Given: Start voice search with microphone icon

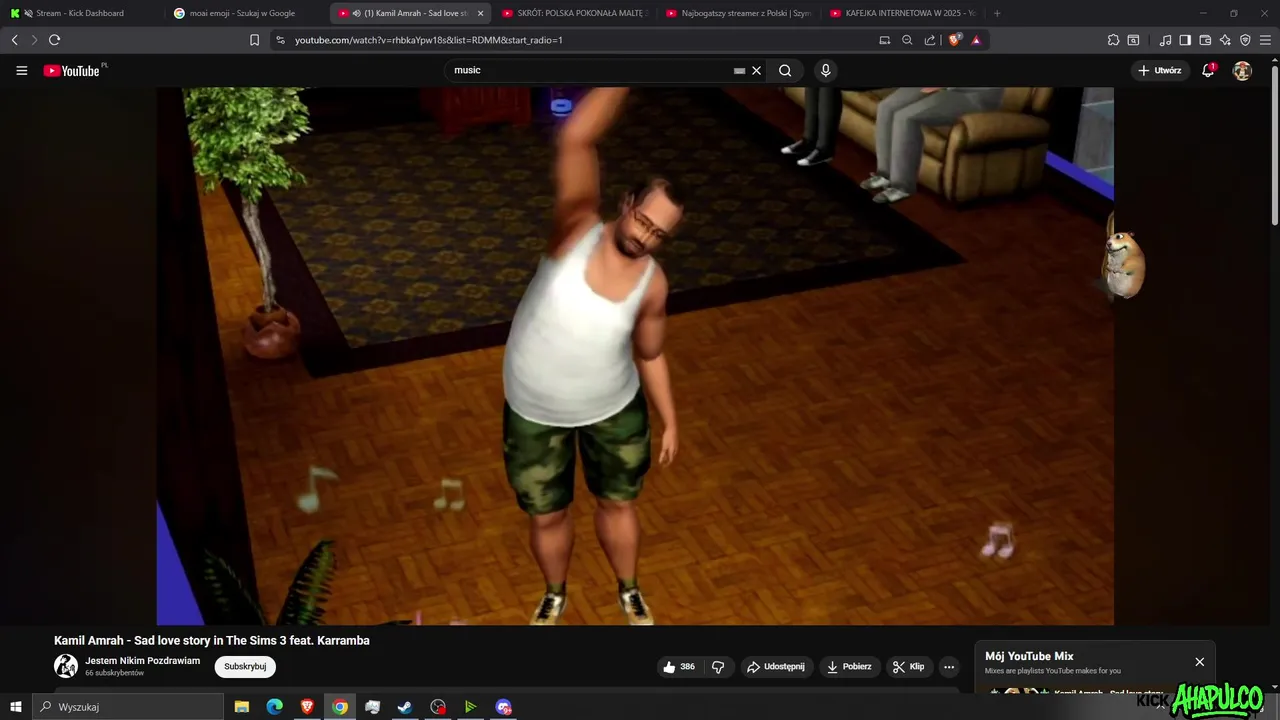Looking at the screenshot, I should 825,70.
